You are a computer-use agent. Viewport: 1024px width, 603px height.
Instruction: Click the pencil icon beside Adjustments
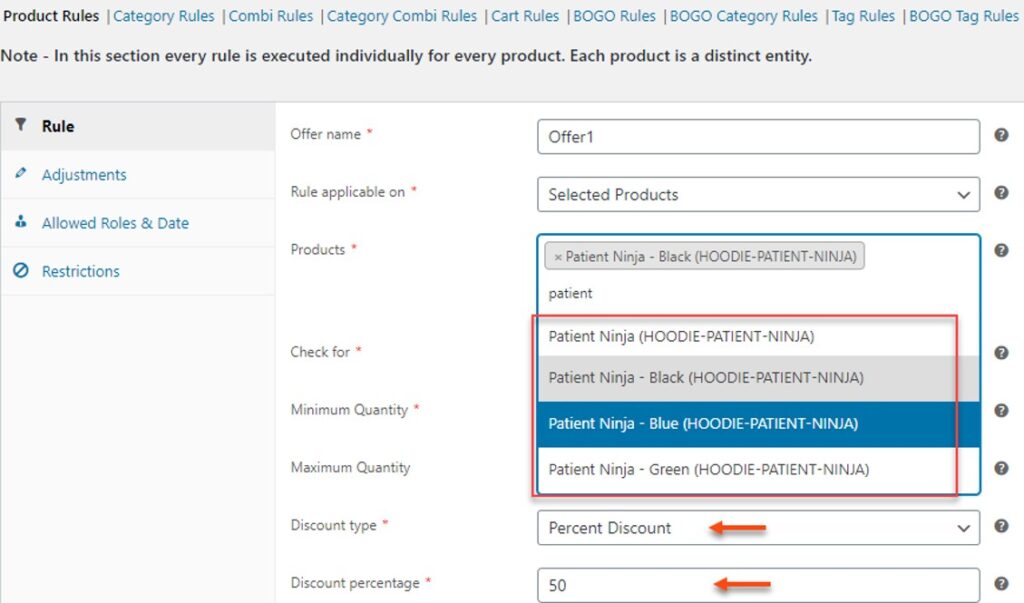21,174
